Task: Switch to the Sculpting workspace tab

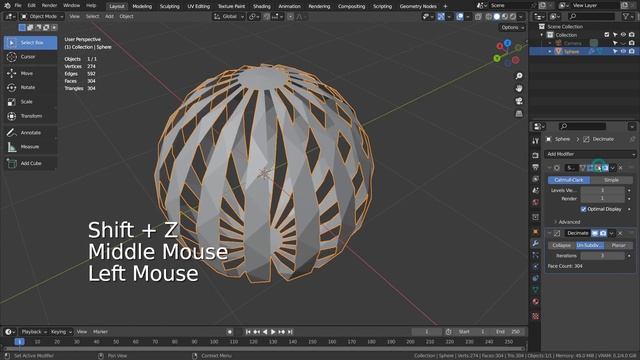Action: click(169, 6)
